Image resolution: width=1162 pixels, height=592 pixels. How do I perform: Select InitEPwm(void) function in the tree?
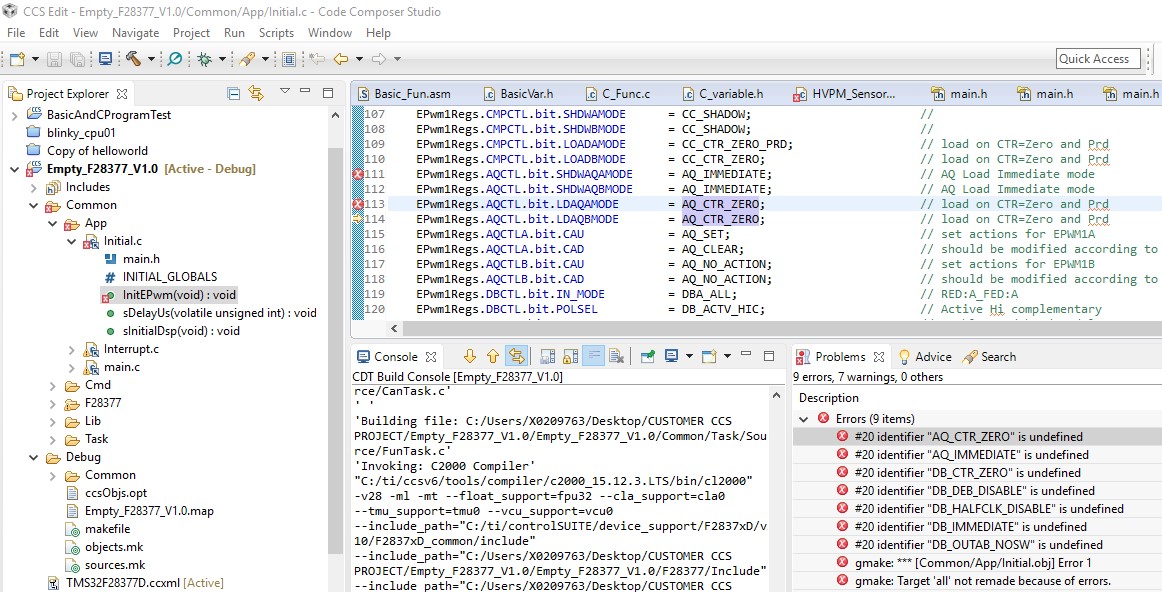click(179, 295)
